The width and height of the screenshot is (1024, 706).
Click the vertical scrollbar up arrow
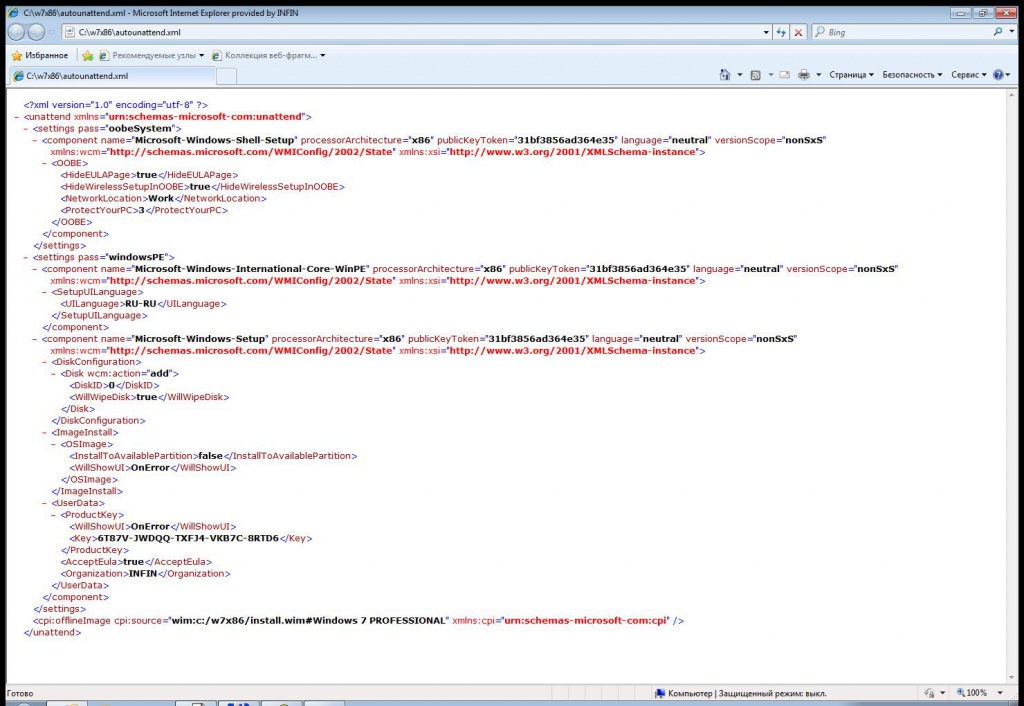pos(1012,95)
